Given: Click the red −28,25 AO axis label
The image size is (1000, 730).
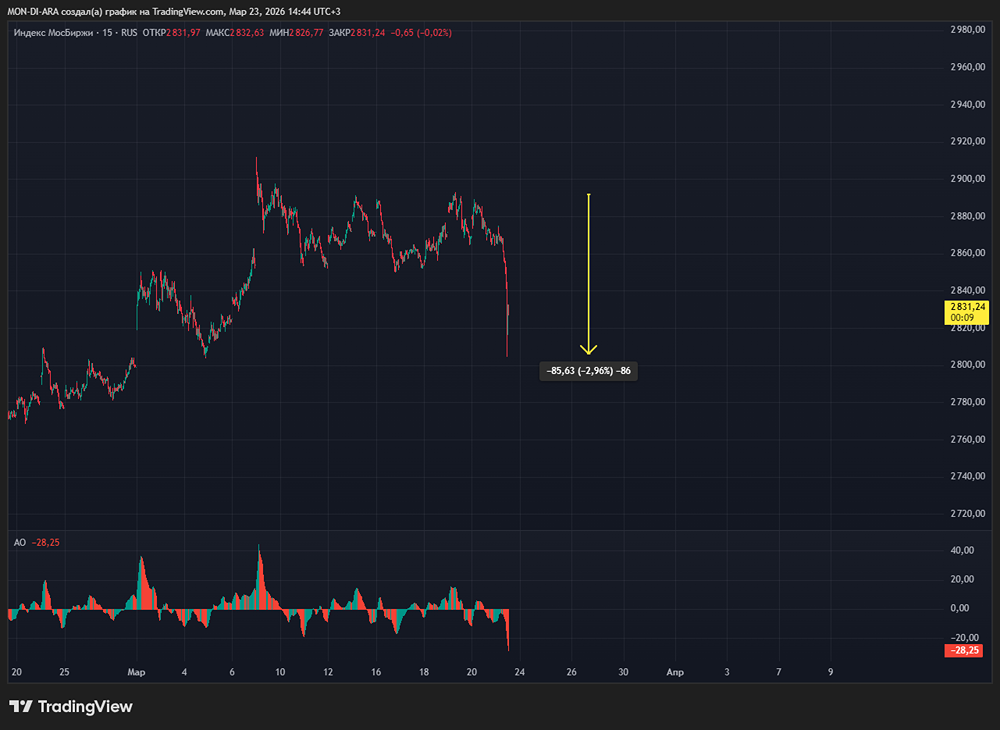Looking at the screenshot, I should click(x=964, y=651).
